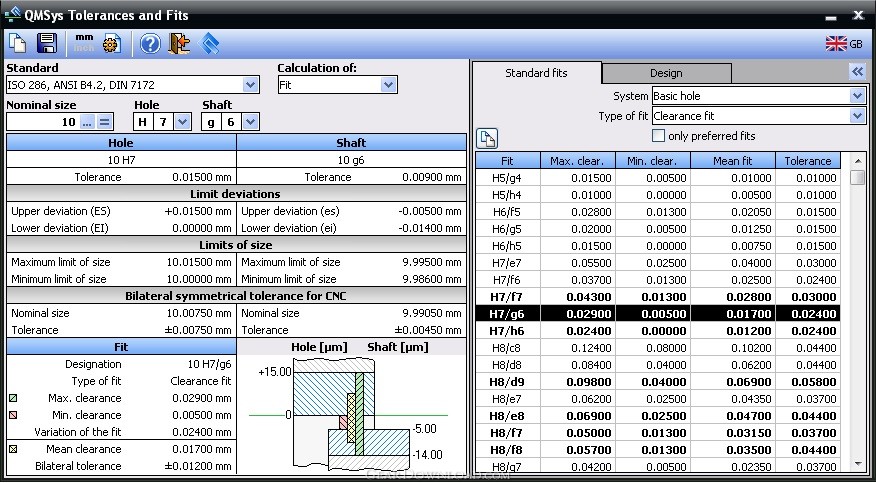Collapse the right panel with double-arrow
This screenshot has width=876, height=483.
858,71
